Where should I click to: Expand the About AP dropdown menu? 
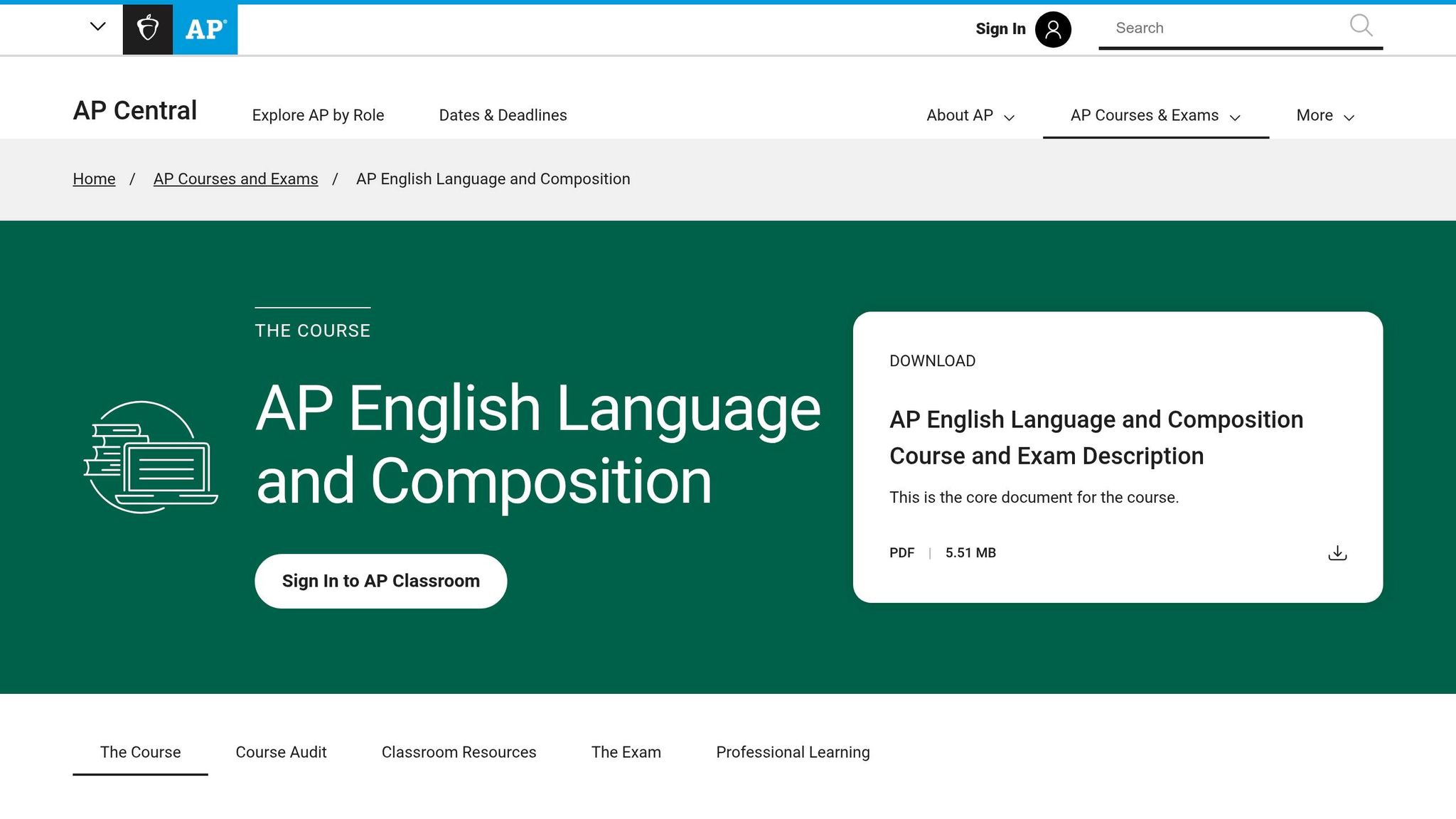tap(970, 115)
